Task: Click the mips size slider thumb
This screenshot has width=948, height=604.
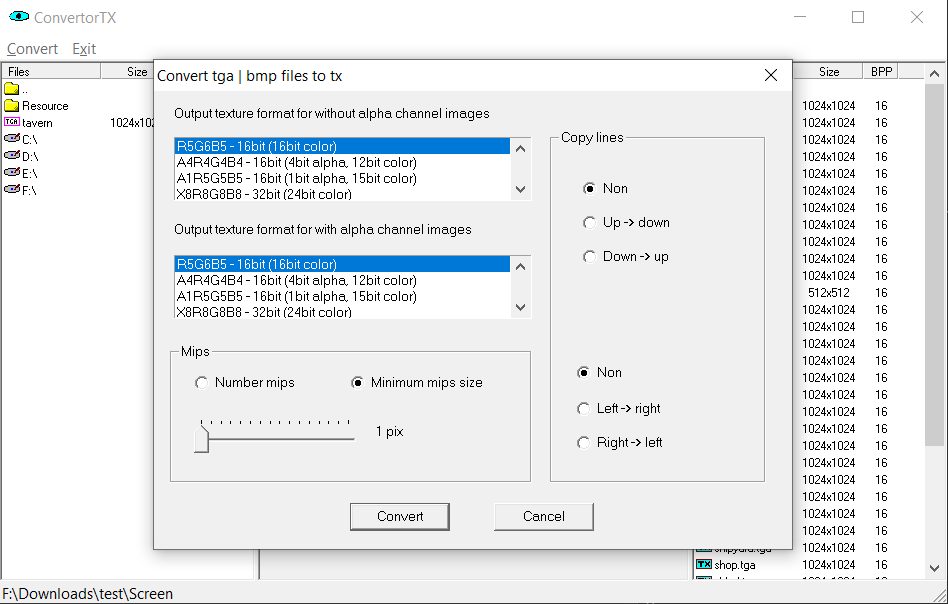Action: [201, 437]
